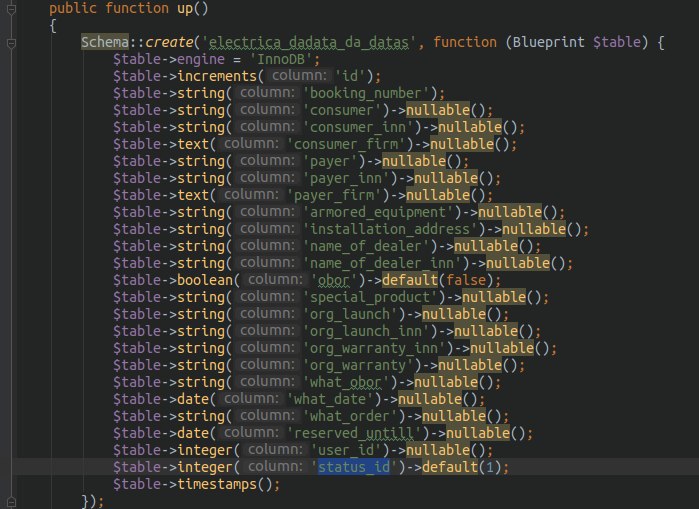Click the 'electrica_dadata_da_datas' table name string
Image resolution: width=699 pixels, height=509 pixels.
(x=309, y=42)
